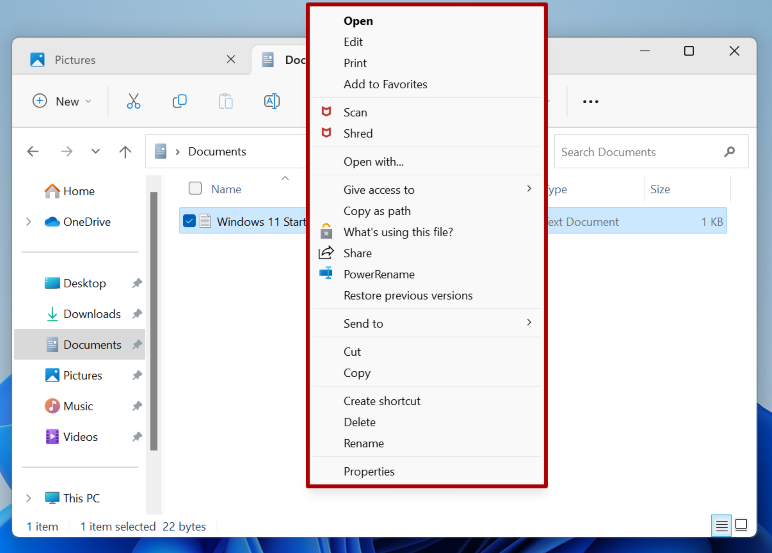Click the Pictures tab icon

[37, 60]
